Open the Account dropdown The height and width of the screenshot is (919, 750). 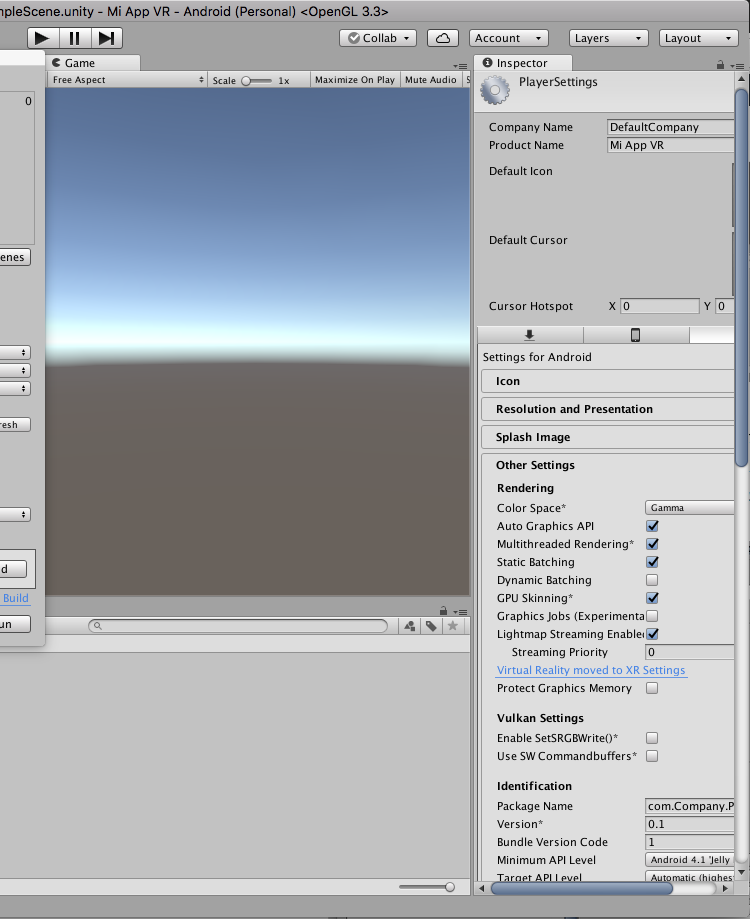coord(509,38)
